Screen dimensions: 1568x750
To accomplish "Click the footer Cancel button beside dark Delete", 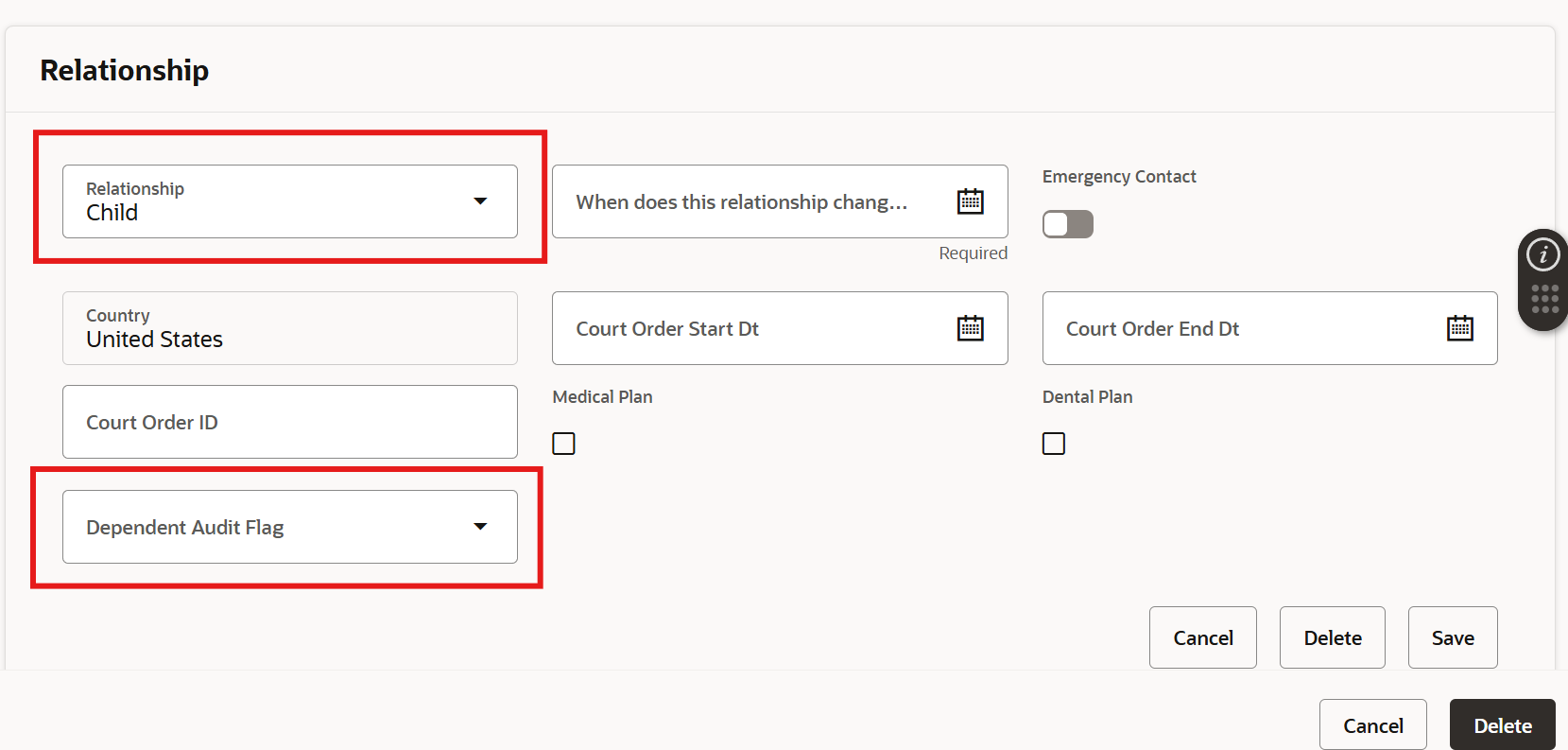I will [x=1373, y=725].
